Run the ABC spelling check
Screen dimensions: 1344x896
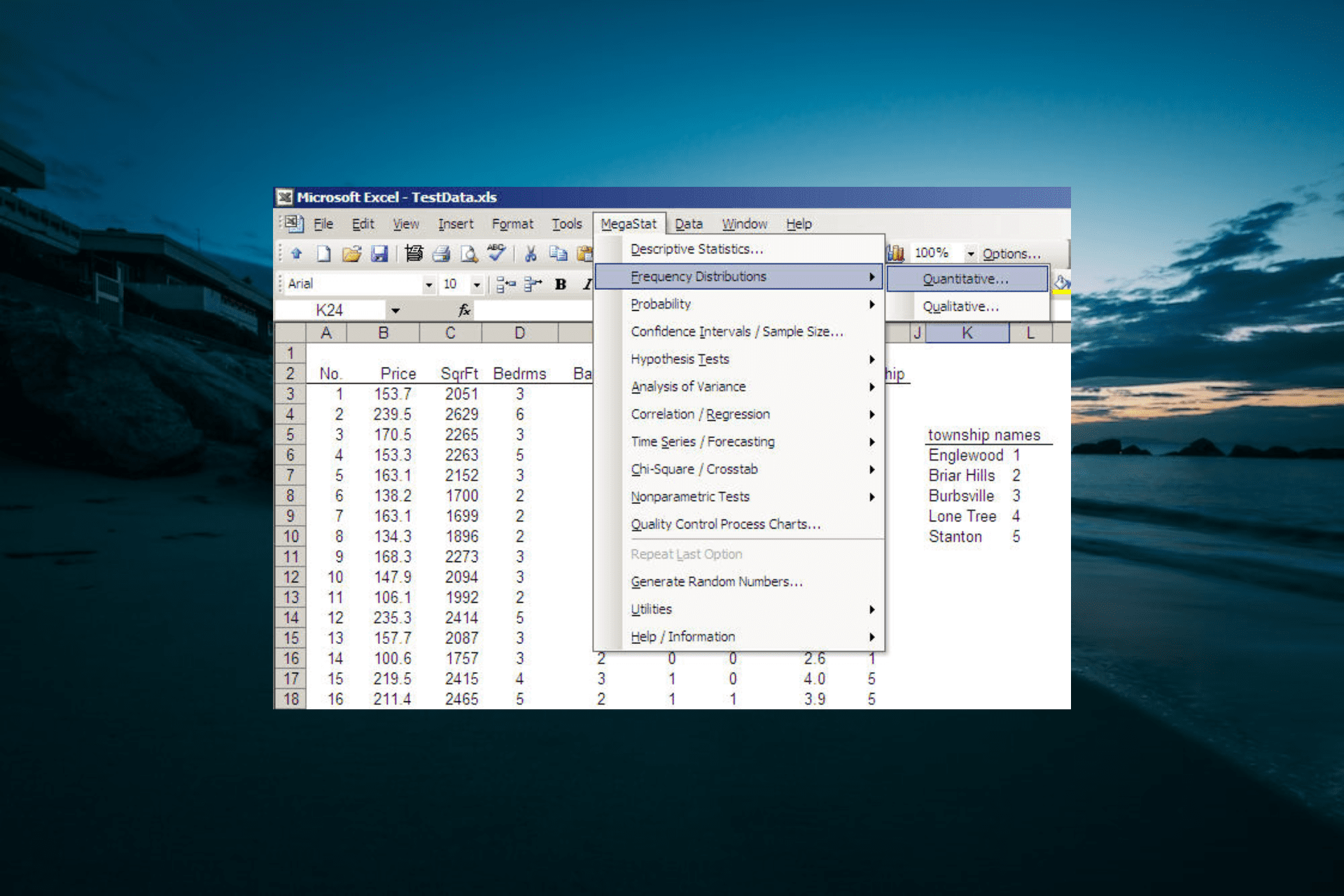coord(496,252)
